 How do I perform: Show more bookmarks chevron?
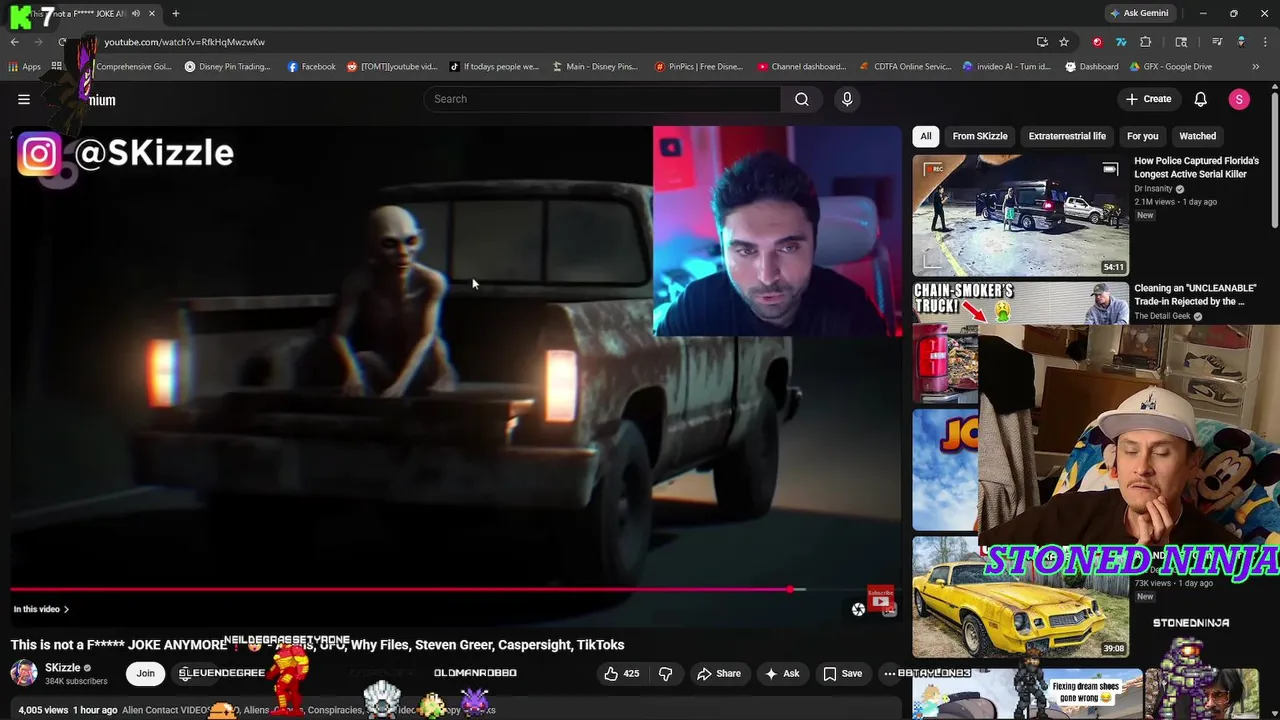coord(1256,67)
